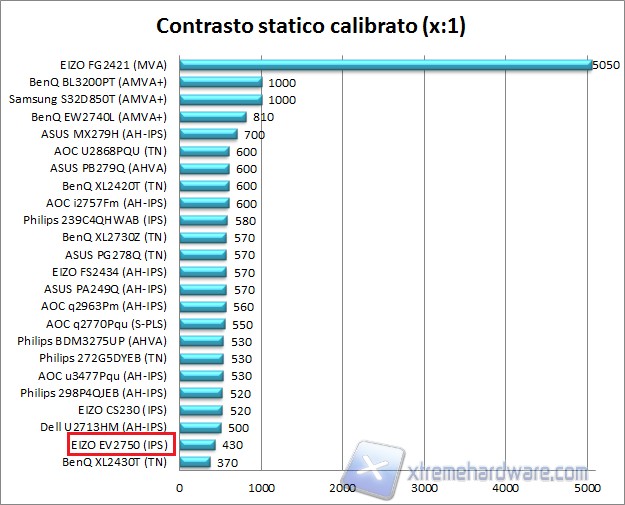Select the ASUS MX279H (AH-IPS) bar
Image resolution: width=625 pixels, height=505 pixels.
point(208,134)
